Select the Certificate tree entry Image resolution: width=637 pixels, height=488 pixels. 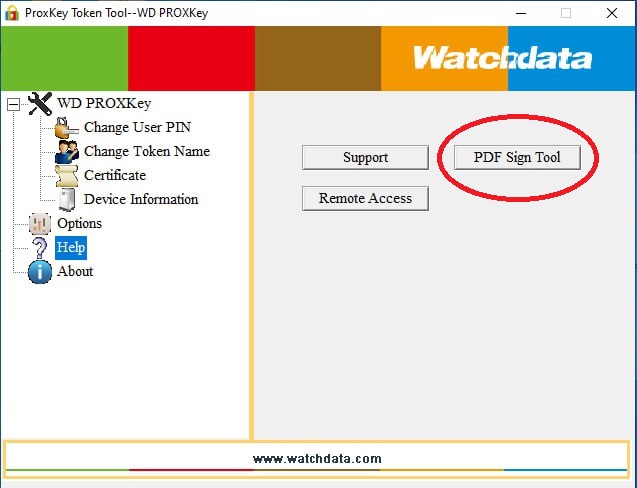115,175
